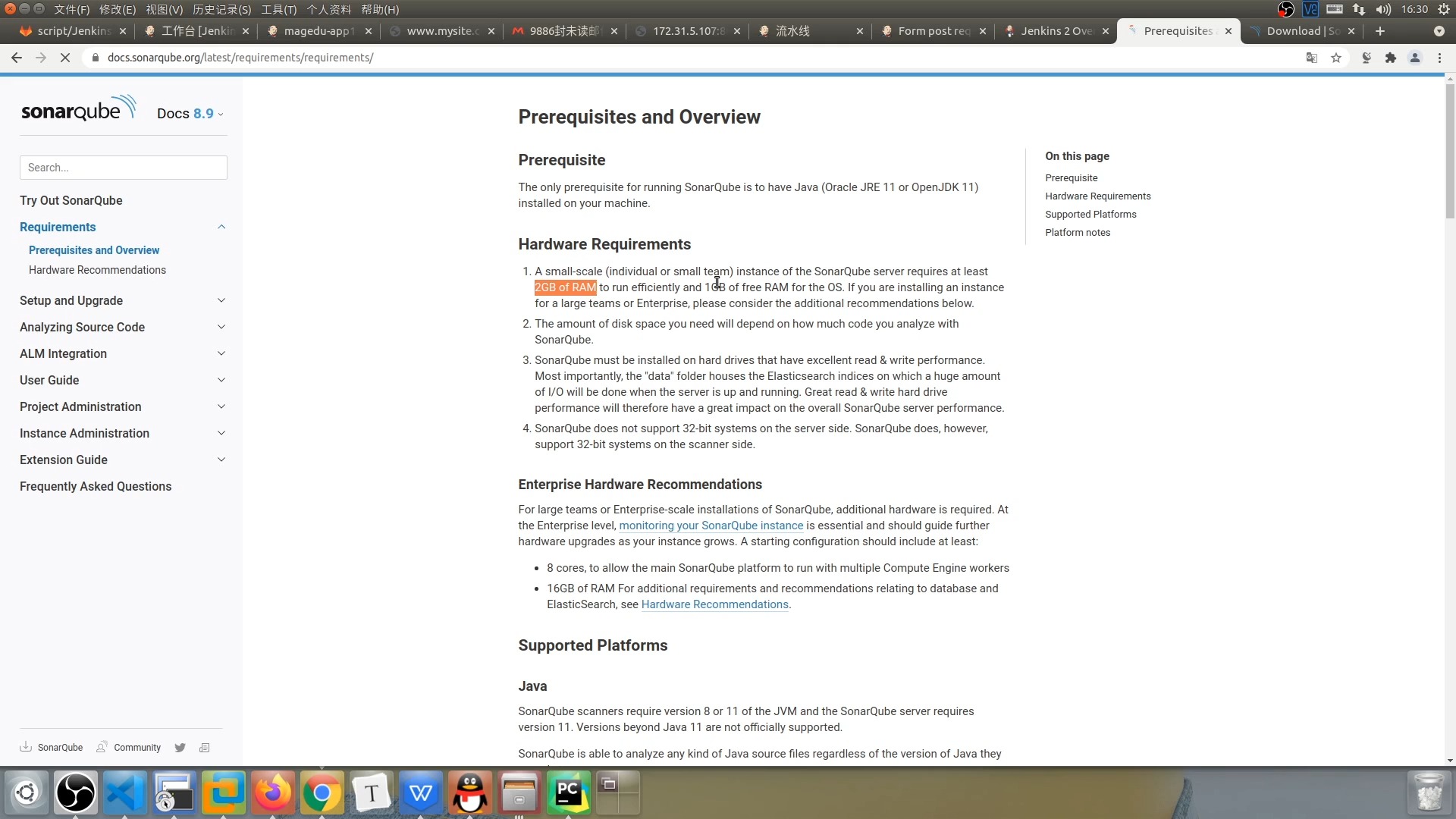
Task: Expand Project Administration section
Action: 221,406
